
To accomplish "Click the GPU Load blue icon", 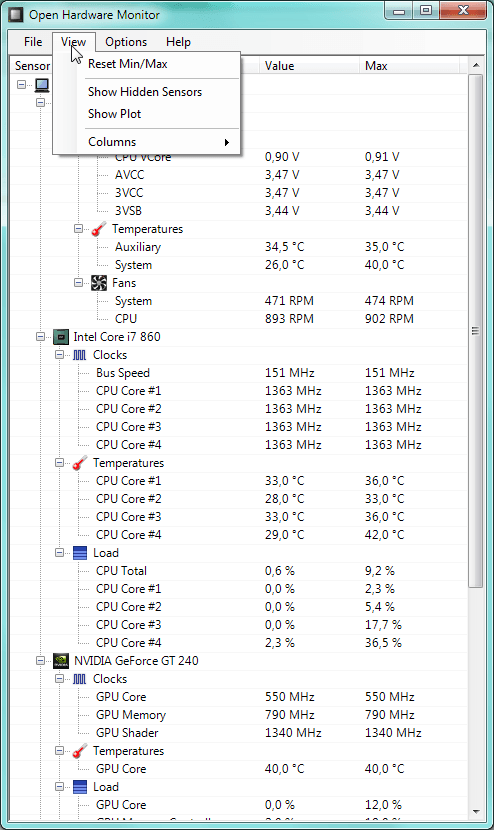I will (79, 787).
